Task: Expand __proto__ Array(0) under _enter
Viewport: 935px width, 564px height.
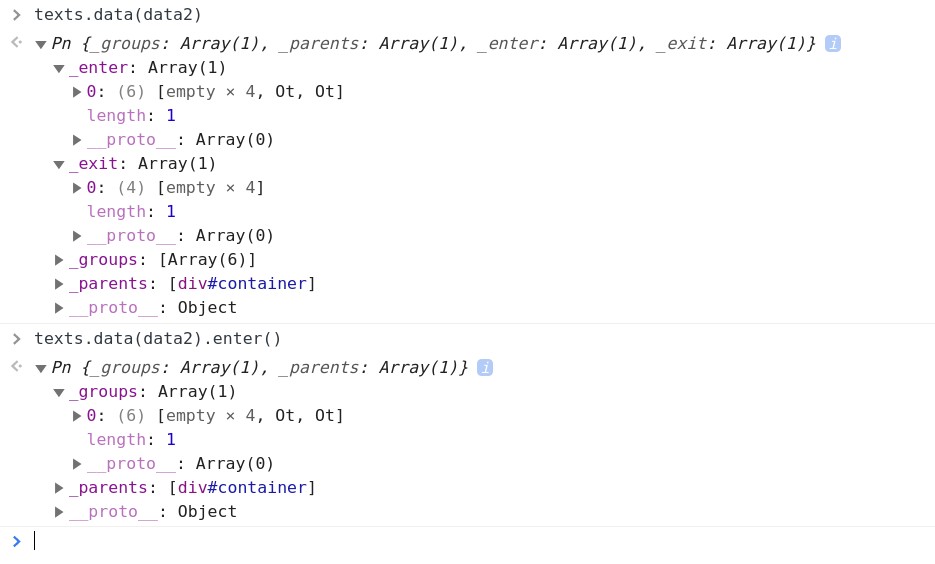Action: coord(77,140)
